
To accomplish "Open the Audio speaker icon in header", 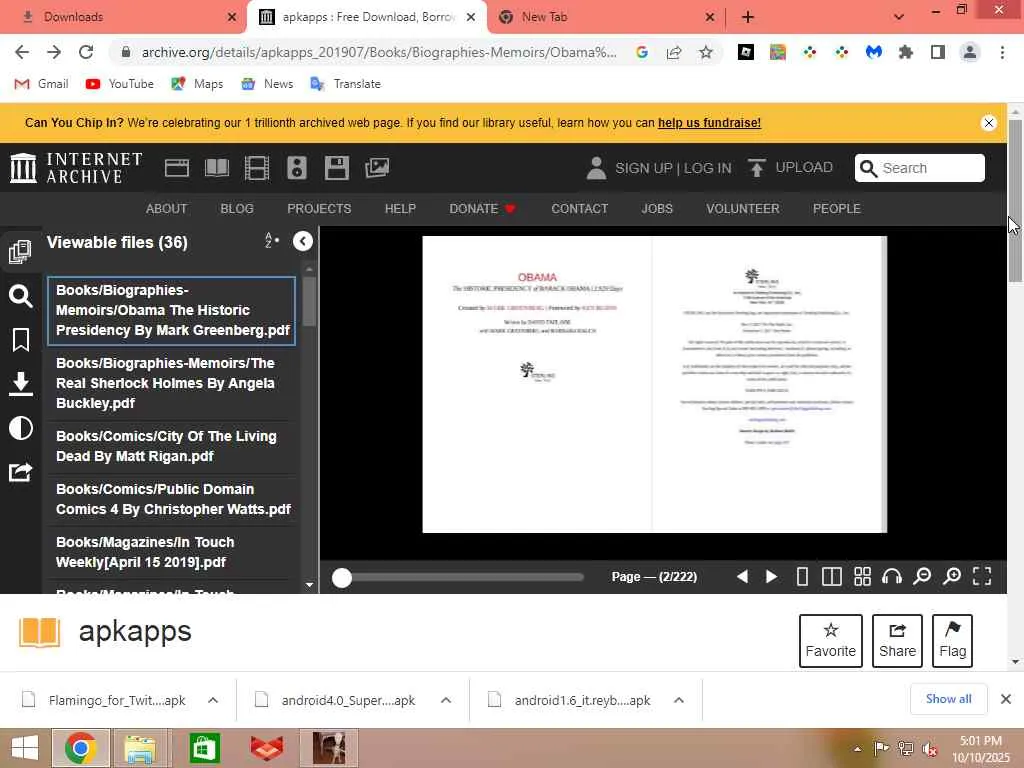I will tap(296, 168).
